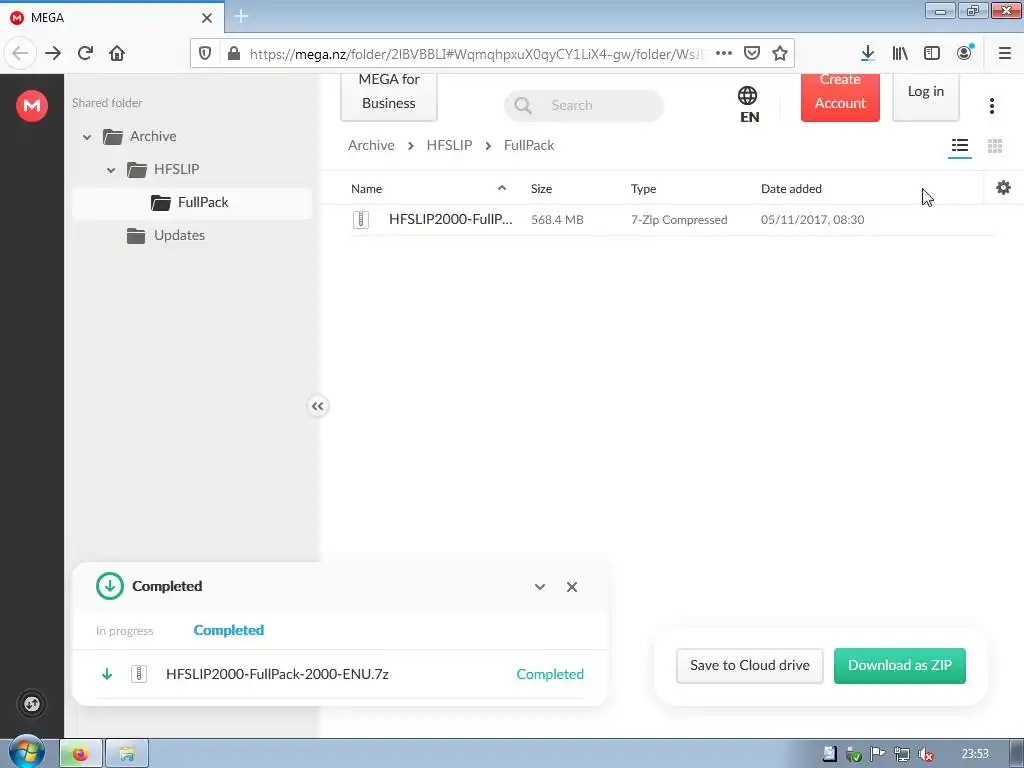The width and height of the screenshot is (1024, 768).
Task: Sort files by Date added
Action: coord(791,189)
